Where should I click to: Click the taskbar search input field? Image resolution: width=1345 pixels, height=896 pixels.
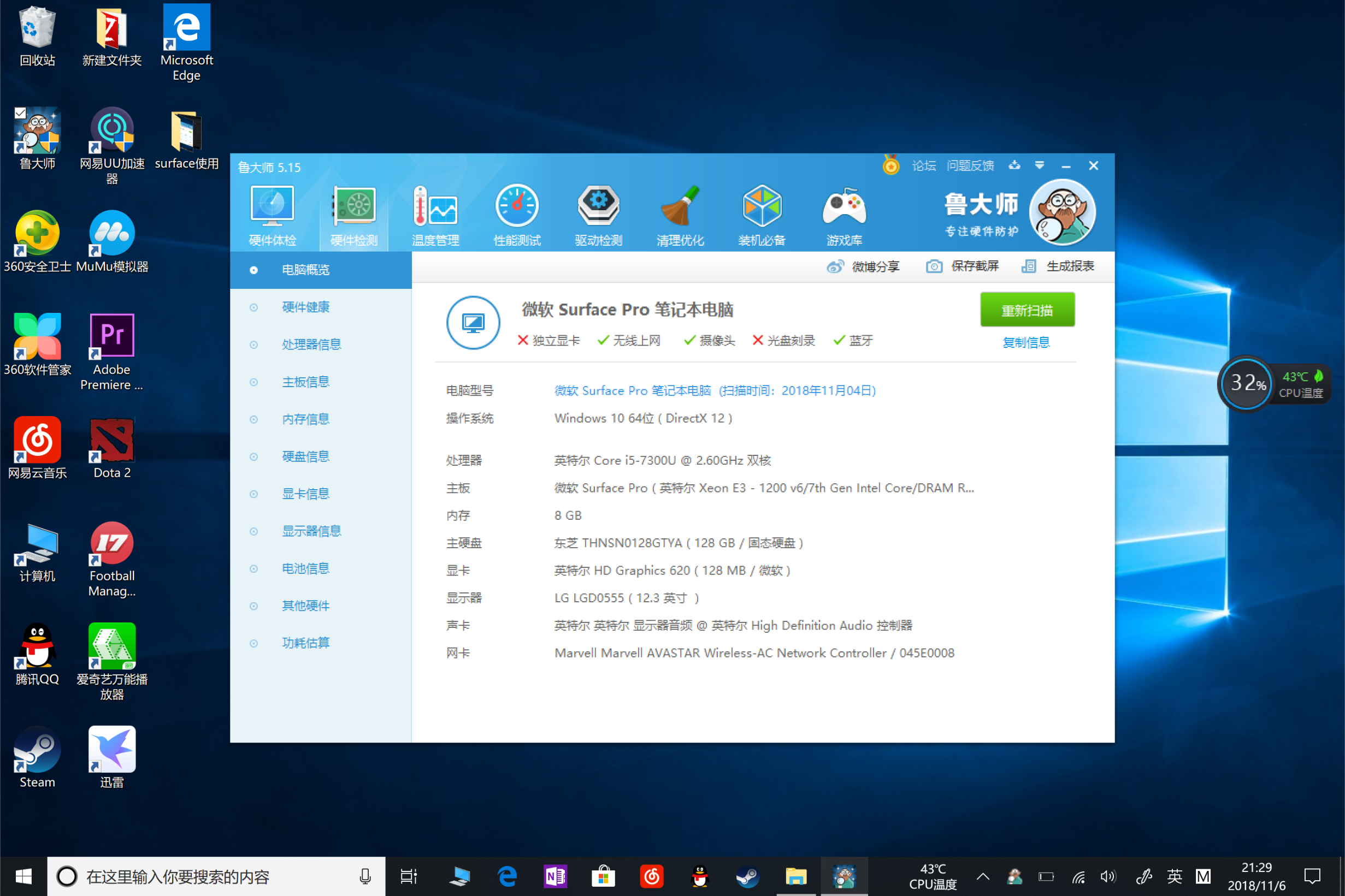pyautogui.click(x=216, y=876)
